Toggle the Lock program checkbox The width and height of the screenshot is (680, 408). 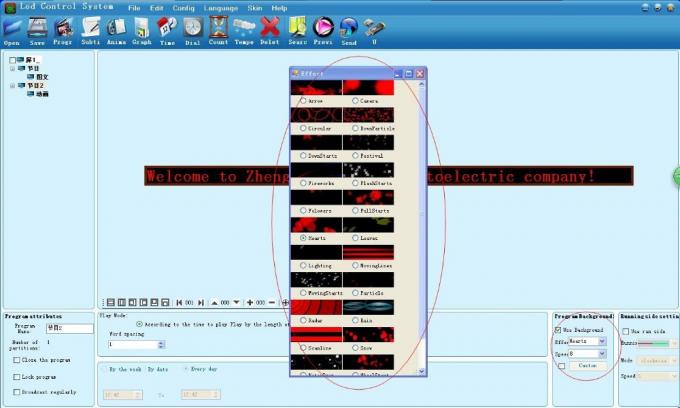pyautogui.click(x=16, y=377)
